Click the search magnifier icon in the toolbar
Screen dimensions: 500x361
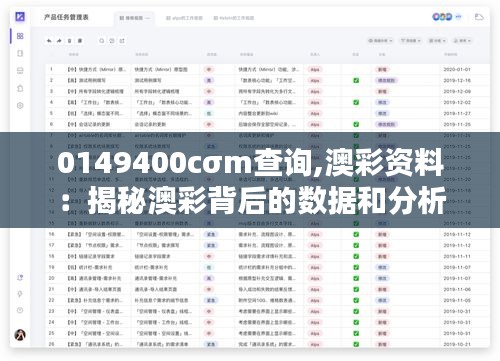point(102,41)
